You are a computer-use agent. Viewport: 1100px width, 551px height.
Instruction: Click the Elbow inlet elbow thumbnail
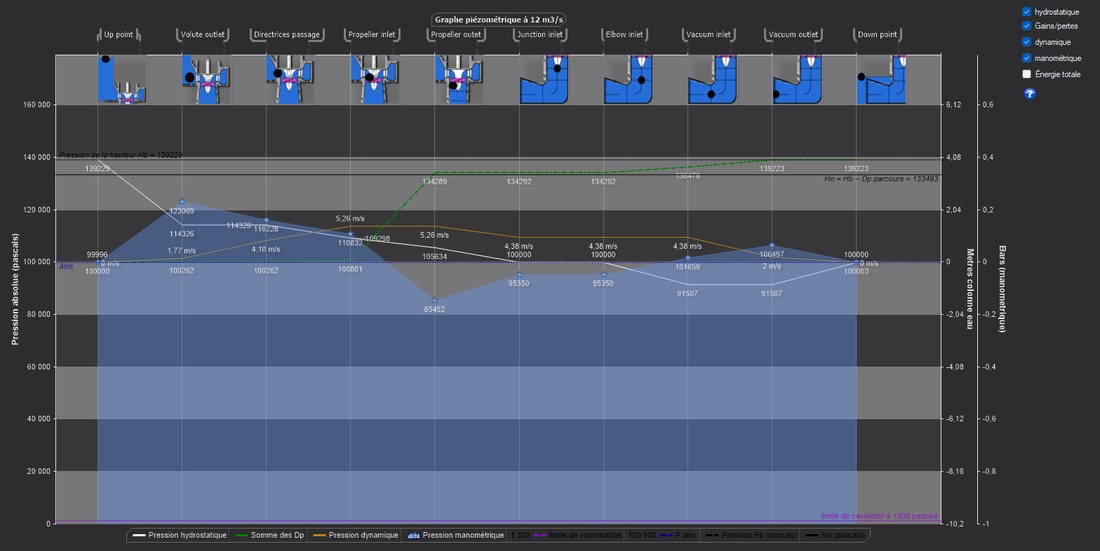click(628, 79)
